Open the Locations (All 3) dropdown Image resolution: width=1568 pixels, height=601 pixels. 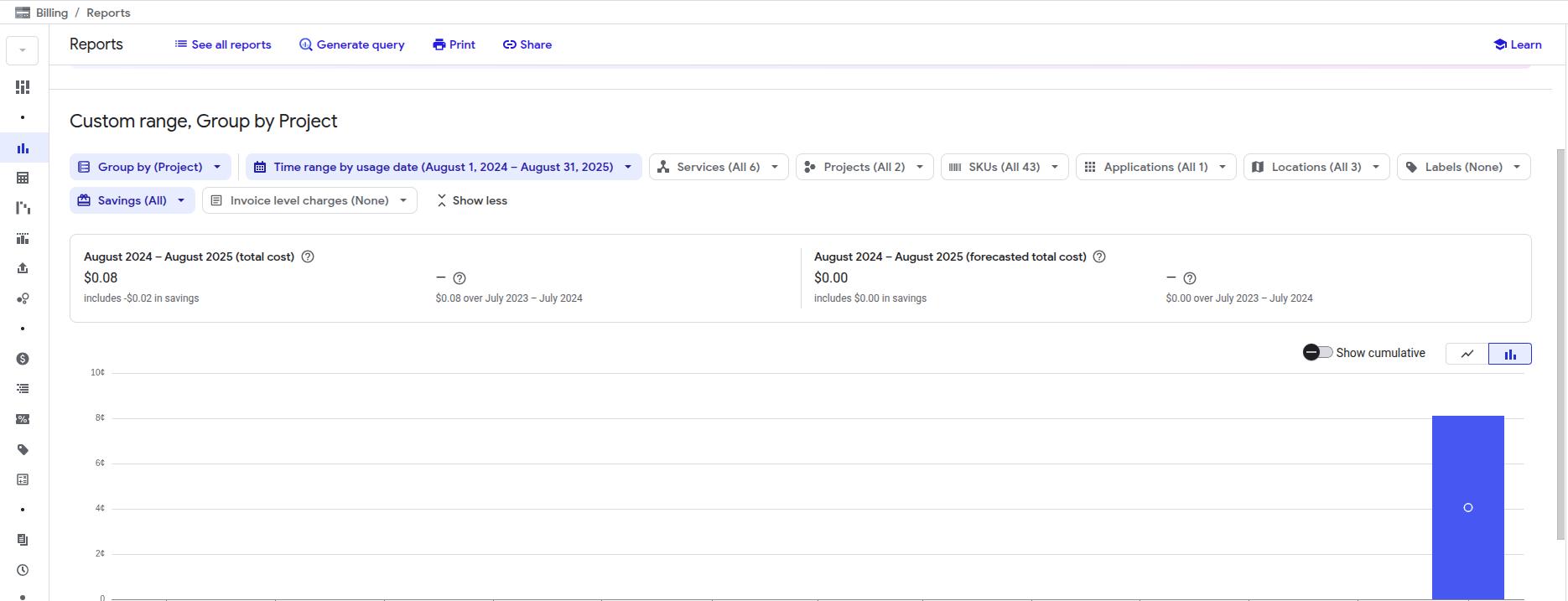[1316, 167]
